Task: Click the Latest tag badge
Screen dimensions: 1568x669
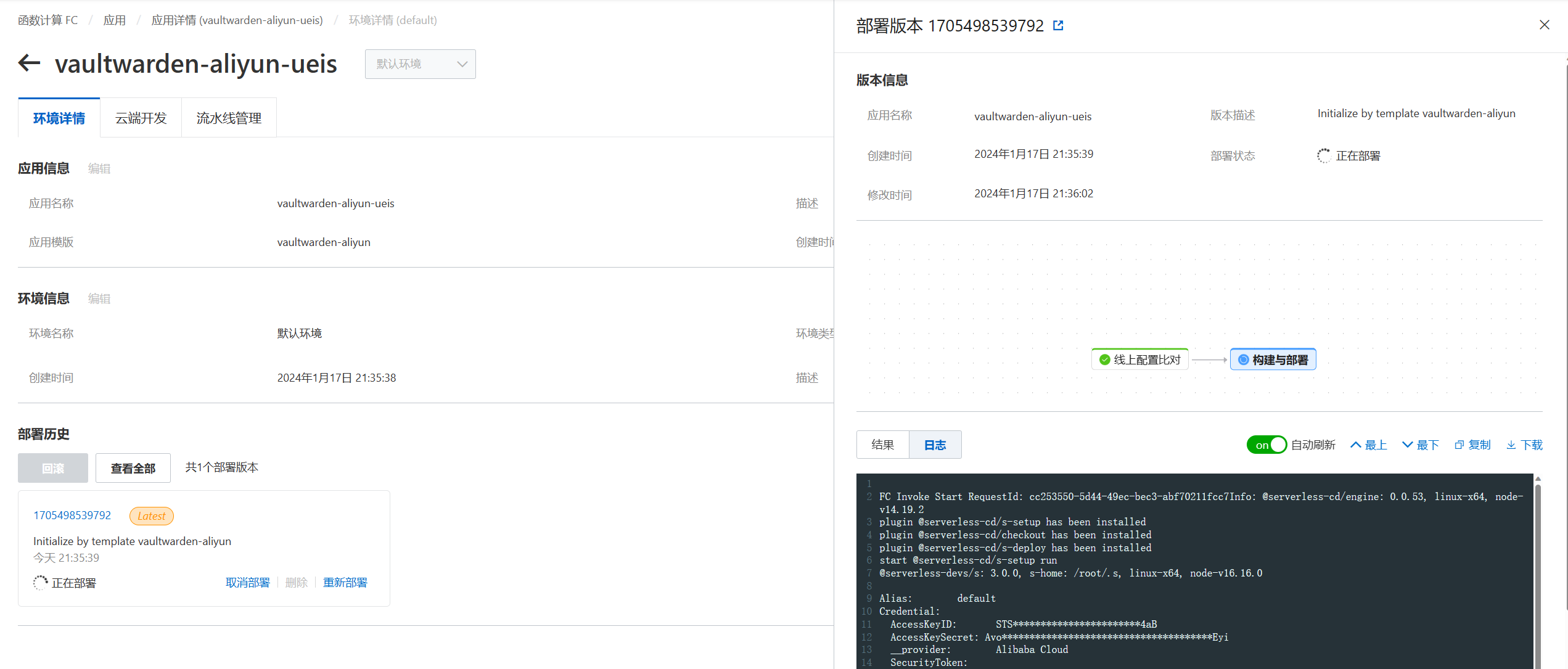Action: [x=152, y=516]
